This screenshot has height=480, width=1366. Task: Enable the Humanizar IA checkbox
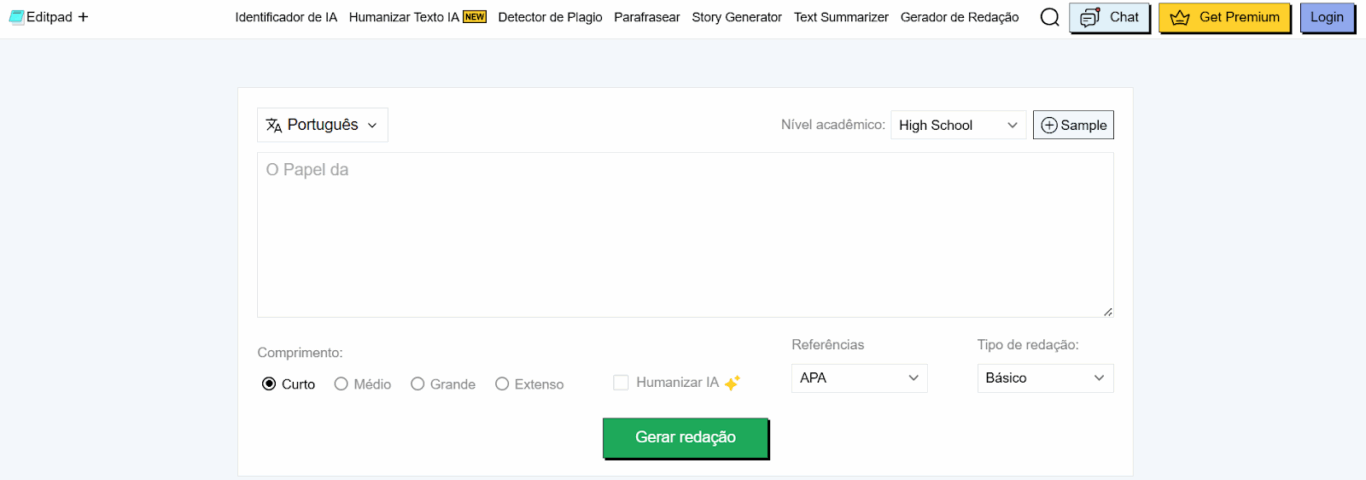[621, 383]
